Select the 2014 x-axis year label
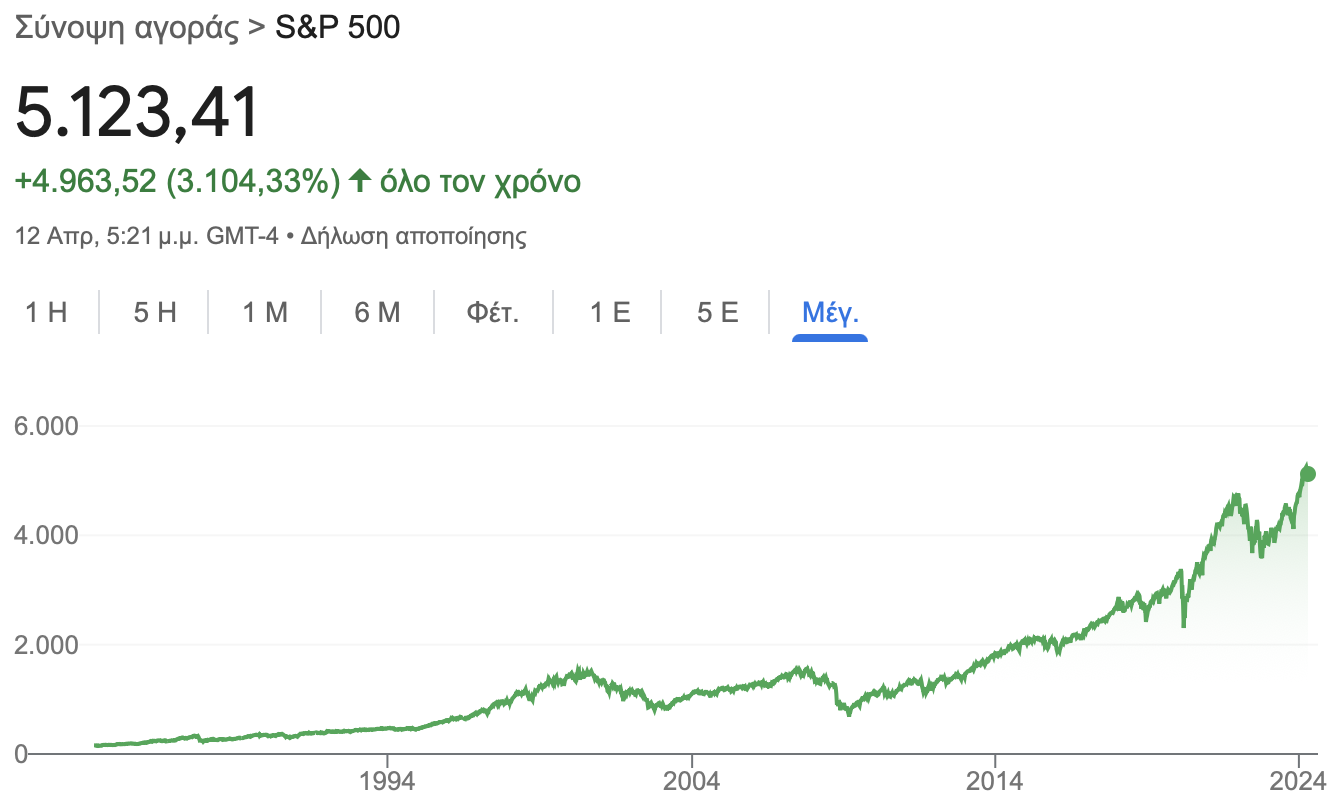The height and width of the screenshot is (812, 1340). point(994,781)
